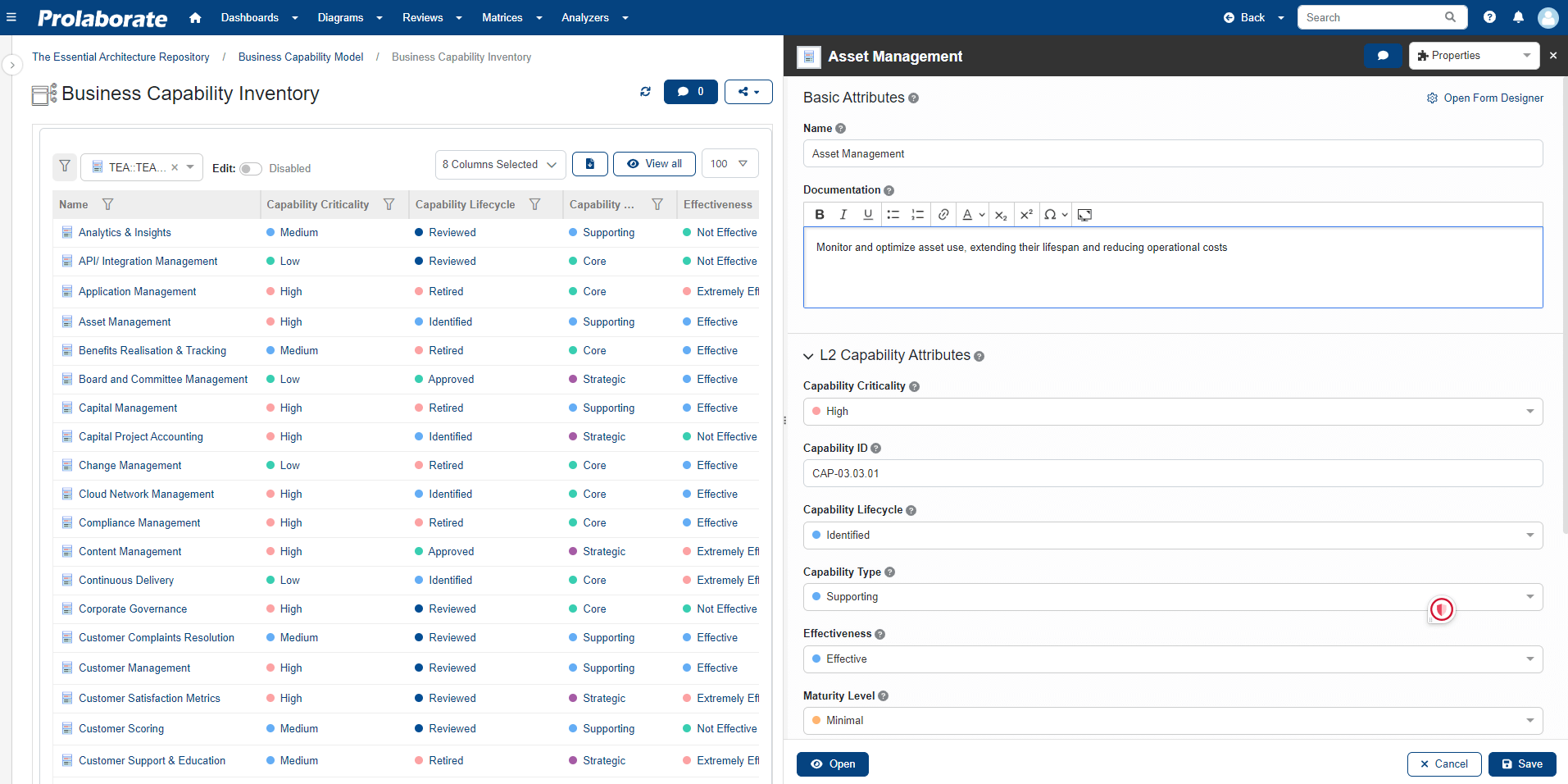Open comments button showing 0

[690, 92]
